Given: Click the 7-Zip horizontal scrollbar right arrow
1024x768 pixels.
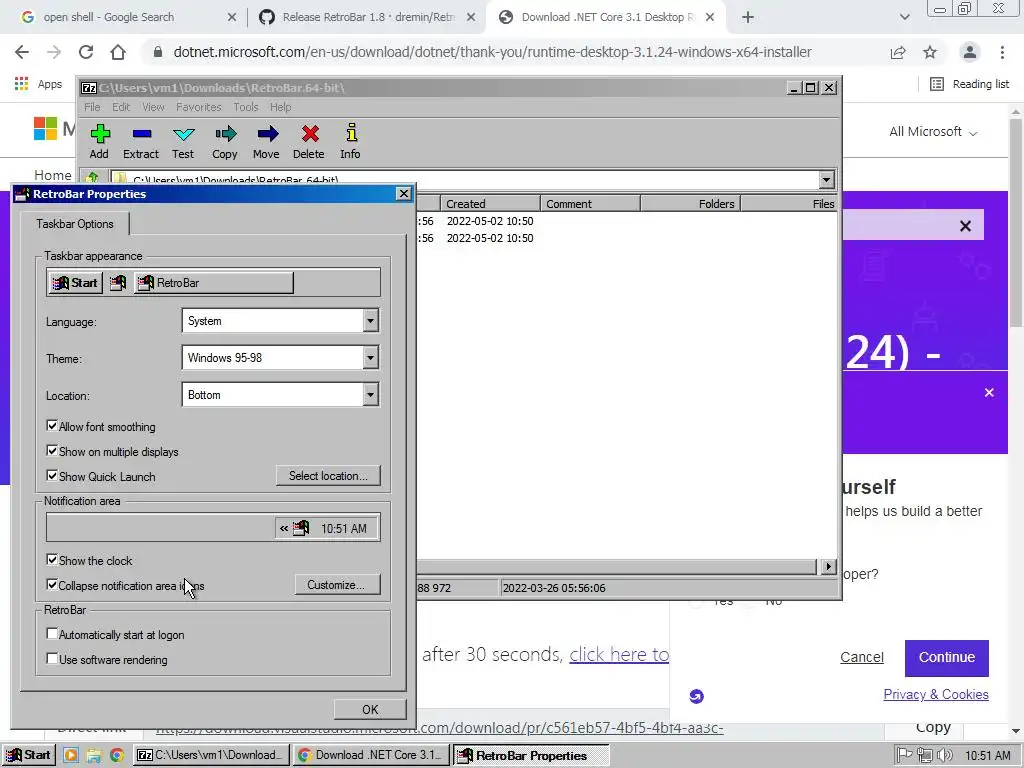Looking at the screenshot, I should click(828, 566).
